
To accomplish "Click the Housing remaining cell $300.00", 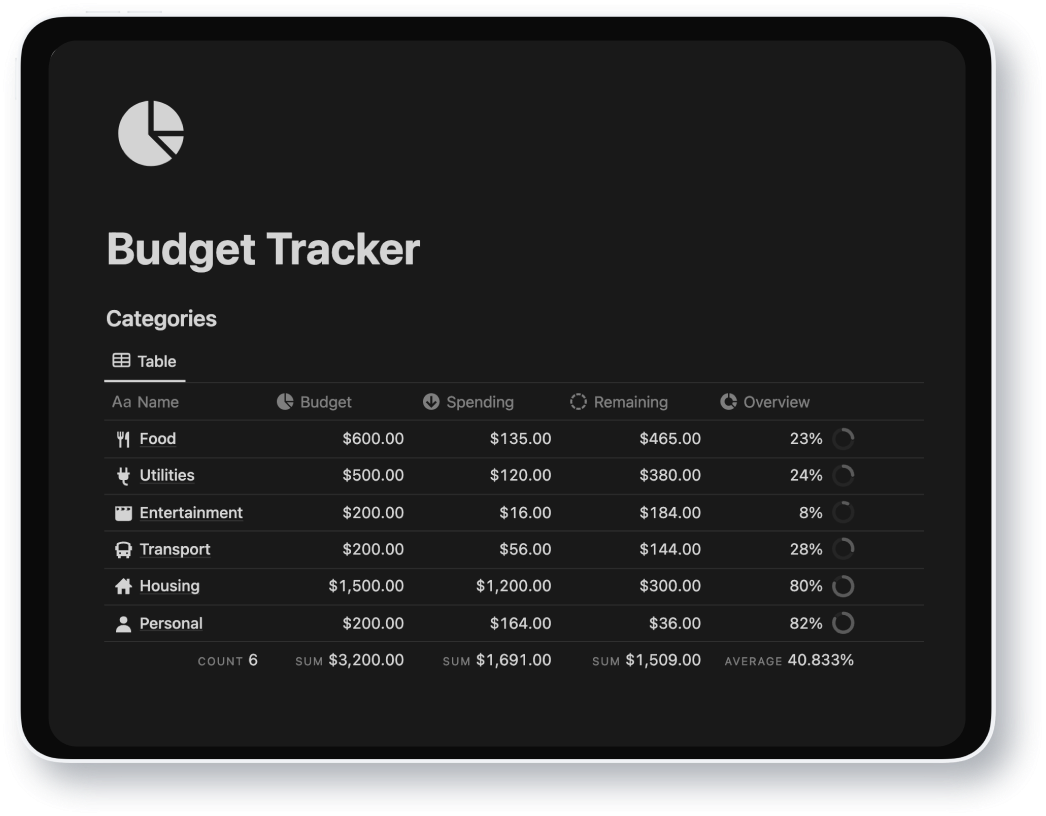I will pos(670,586).
